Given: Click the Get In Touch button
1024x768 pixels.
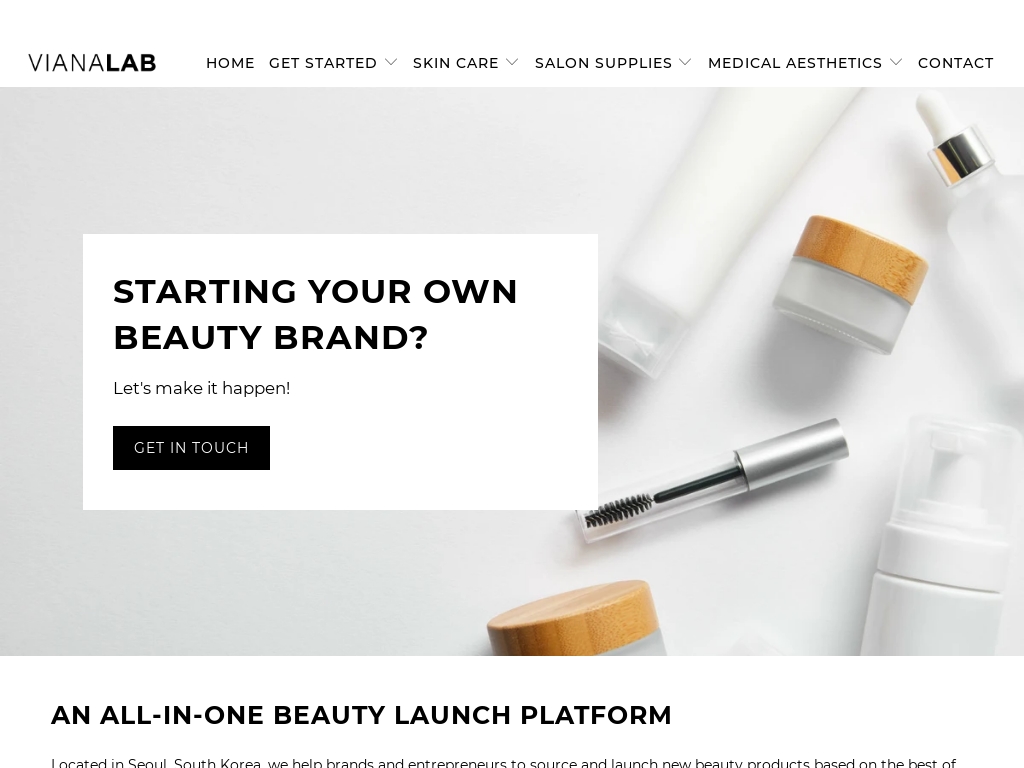Looking at the screenshot, I should point(191,448).
